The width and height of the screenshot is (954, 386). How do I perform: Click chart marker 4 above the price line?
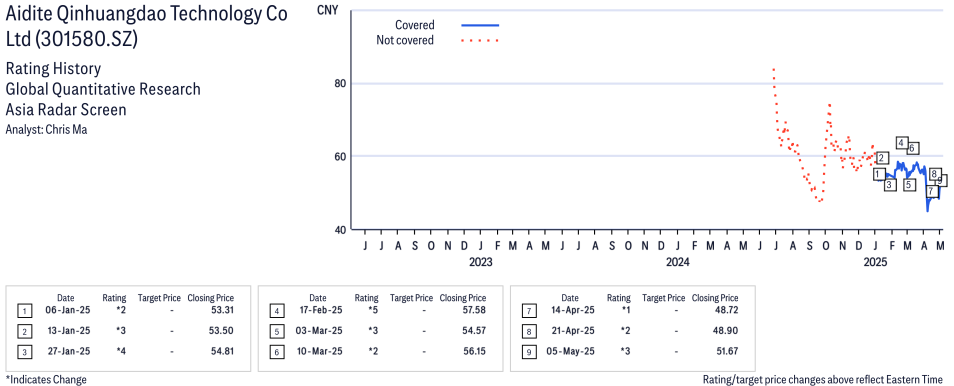coord(902,143)
